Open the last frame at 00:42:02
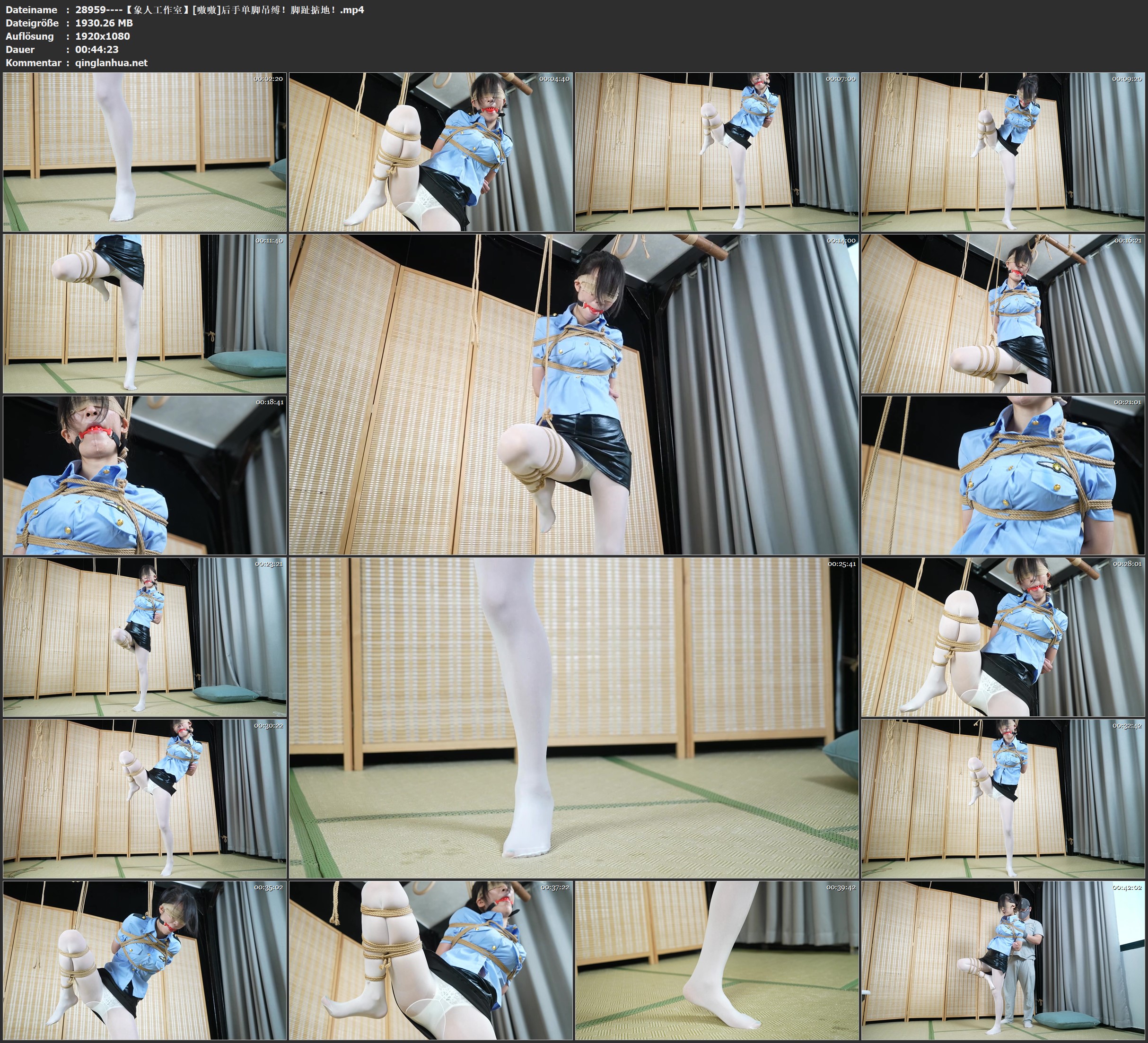Screen dimensions: 1148x1043 pyautogui.click(x=1002, y=960)
